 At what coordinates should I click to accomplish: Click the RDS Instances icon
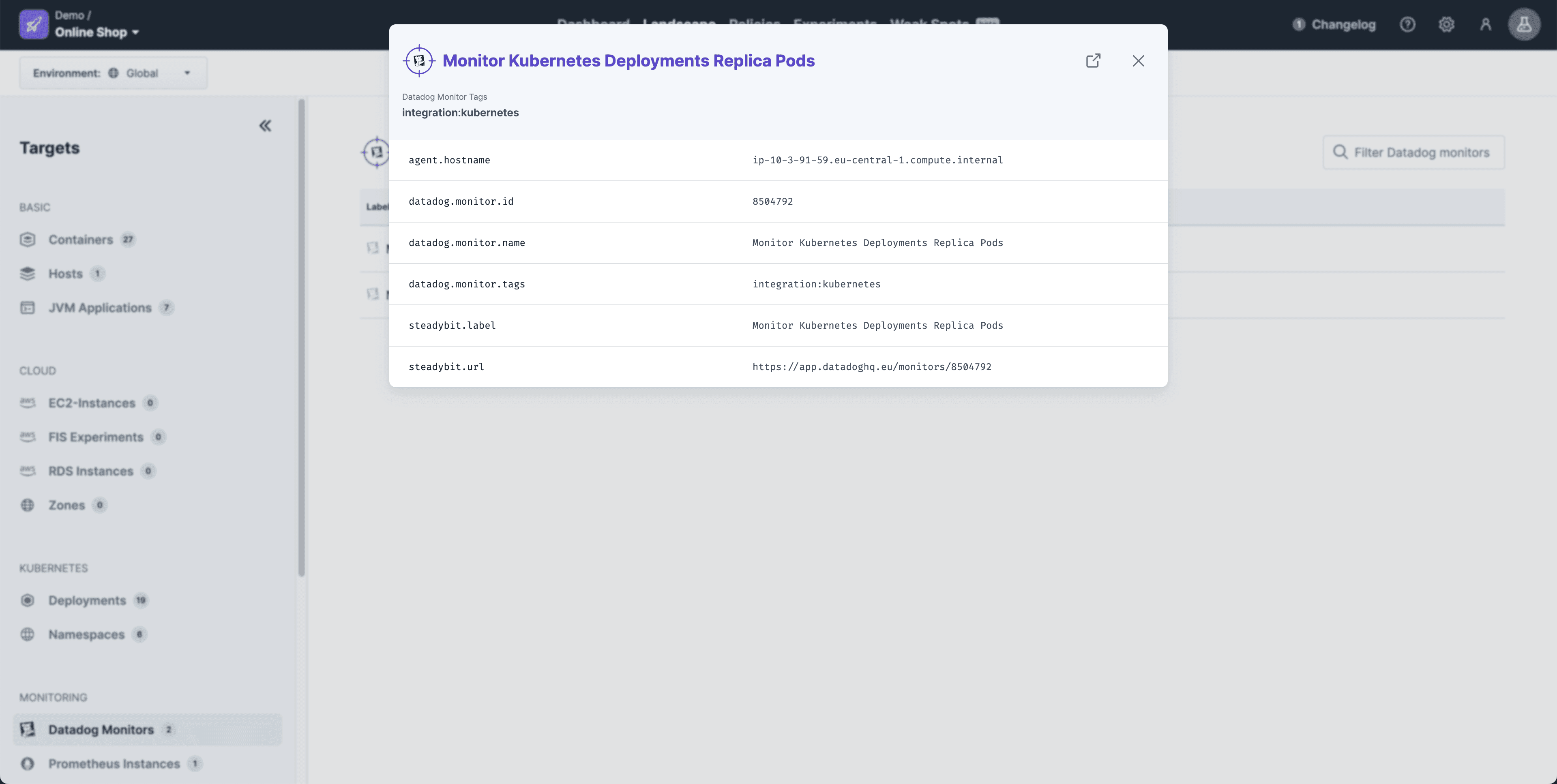click(28, 471)
